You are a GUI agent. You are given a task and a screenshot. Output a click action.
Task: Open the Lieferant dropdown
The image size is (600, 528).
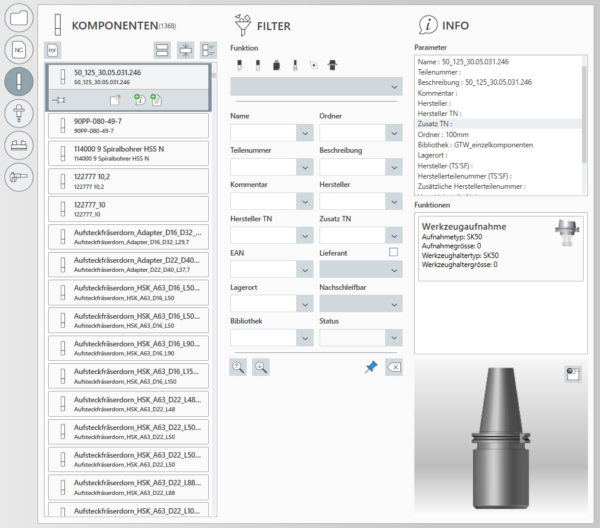coord(361,270)
